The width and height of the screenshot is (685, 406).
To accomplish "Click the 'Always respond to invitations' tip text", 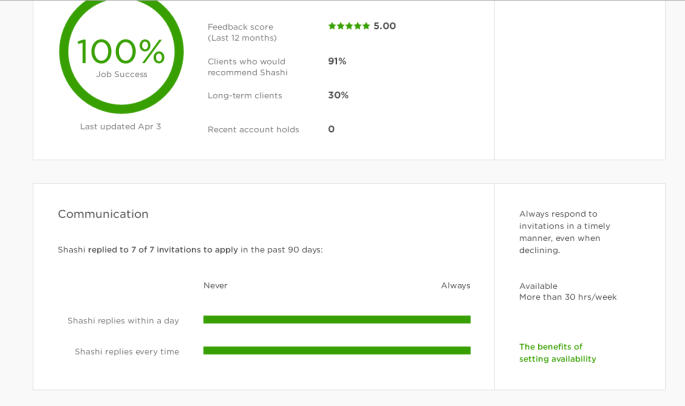I will point(564,232).
